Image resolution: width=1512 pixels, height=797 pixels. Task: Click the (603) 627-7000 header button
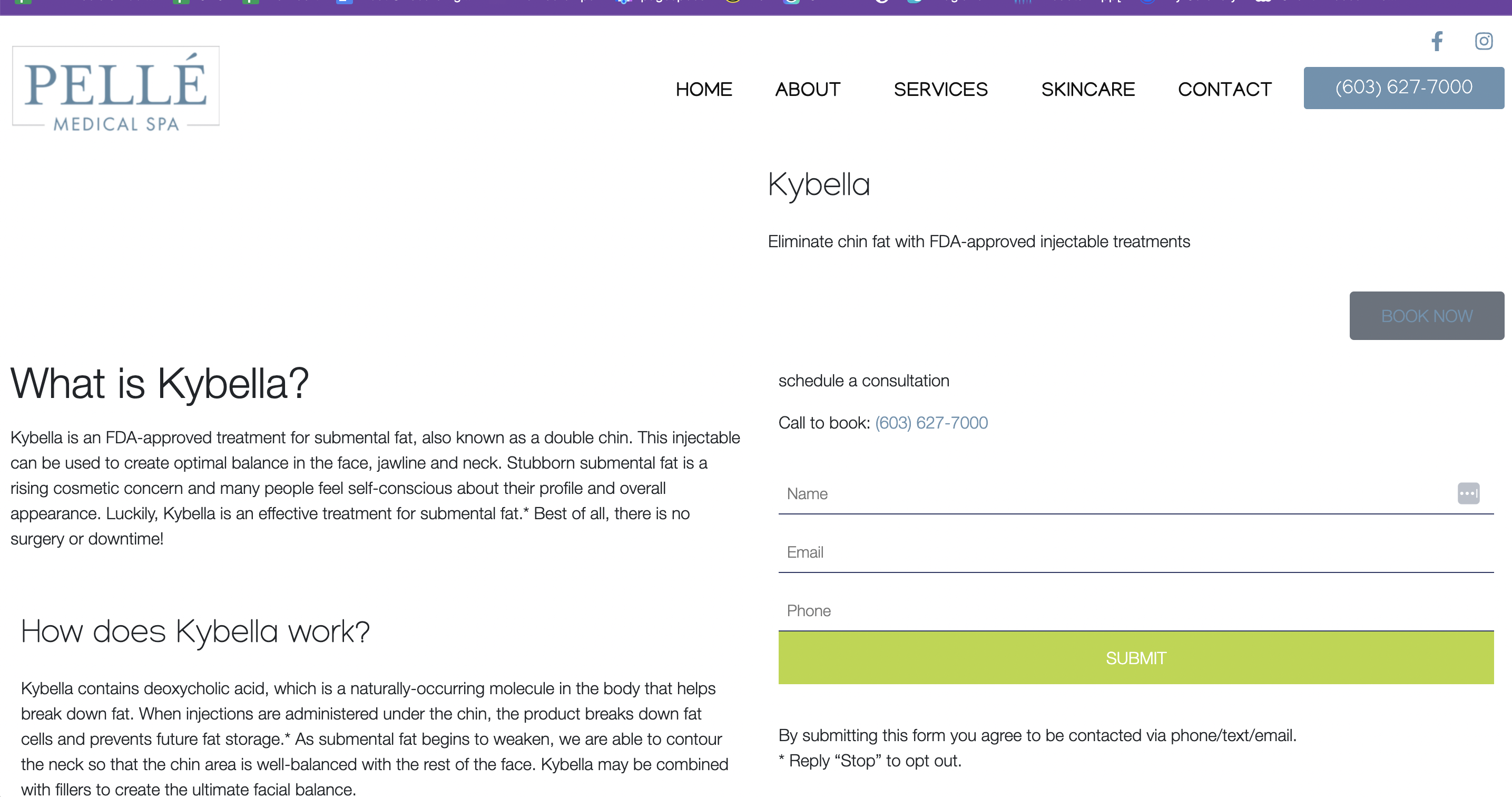point(1403,88)
